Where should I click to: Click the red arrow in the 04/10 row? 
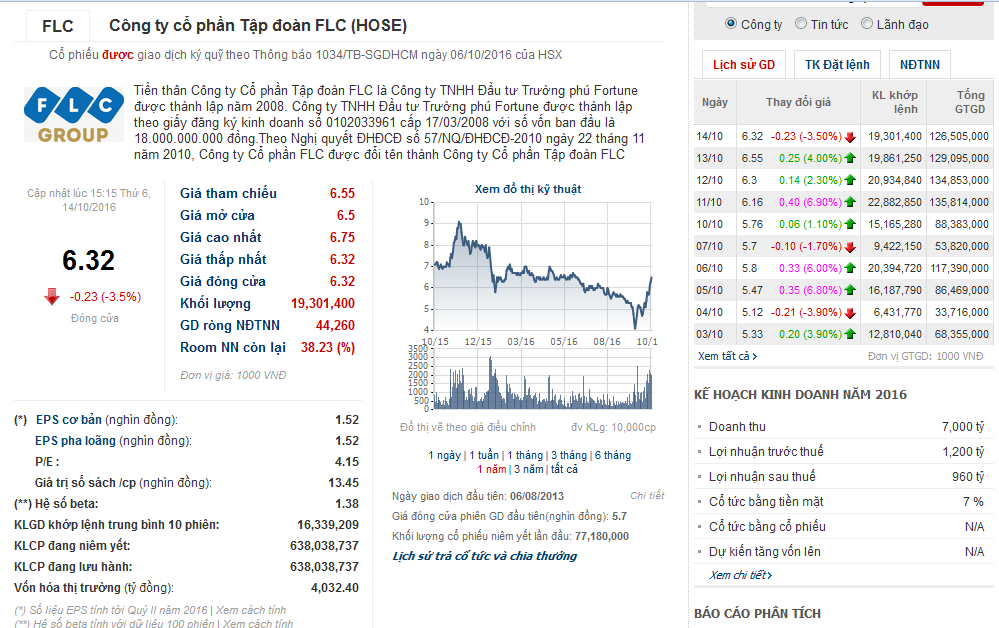850,312
